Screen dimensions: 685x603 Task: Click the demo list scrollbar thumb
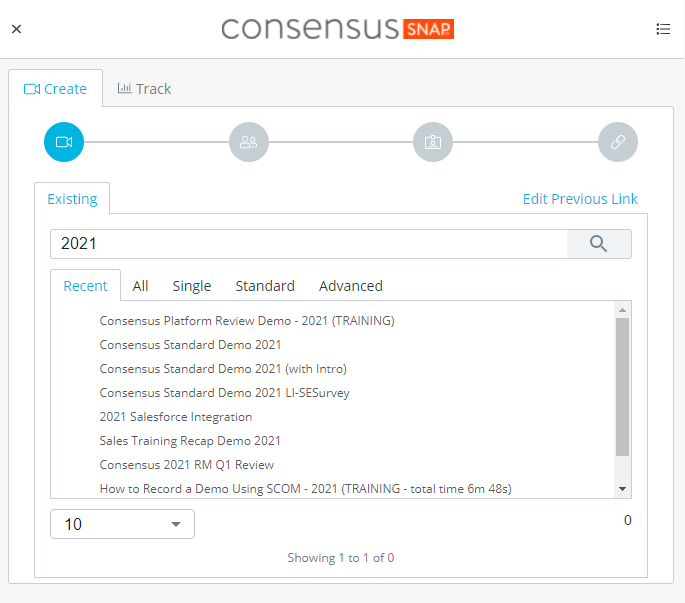pos(623,387)
